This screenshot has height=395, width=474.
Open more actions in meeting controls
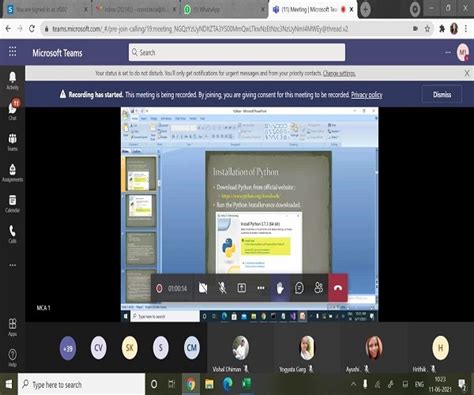(261, 288)
